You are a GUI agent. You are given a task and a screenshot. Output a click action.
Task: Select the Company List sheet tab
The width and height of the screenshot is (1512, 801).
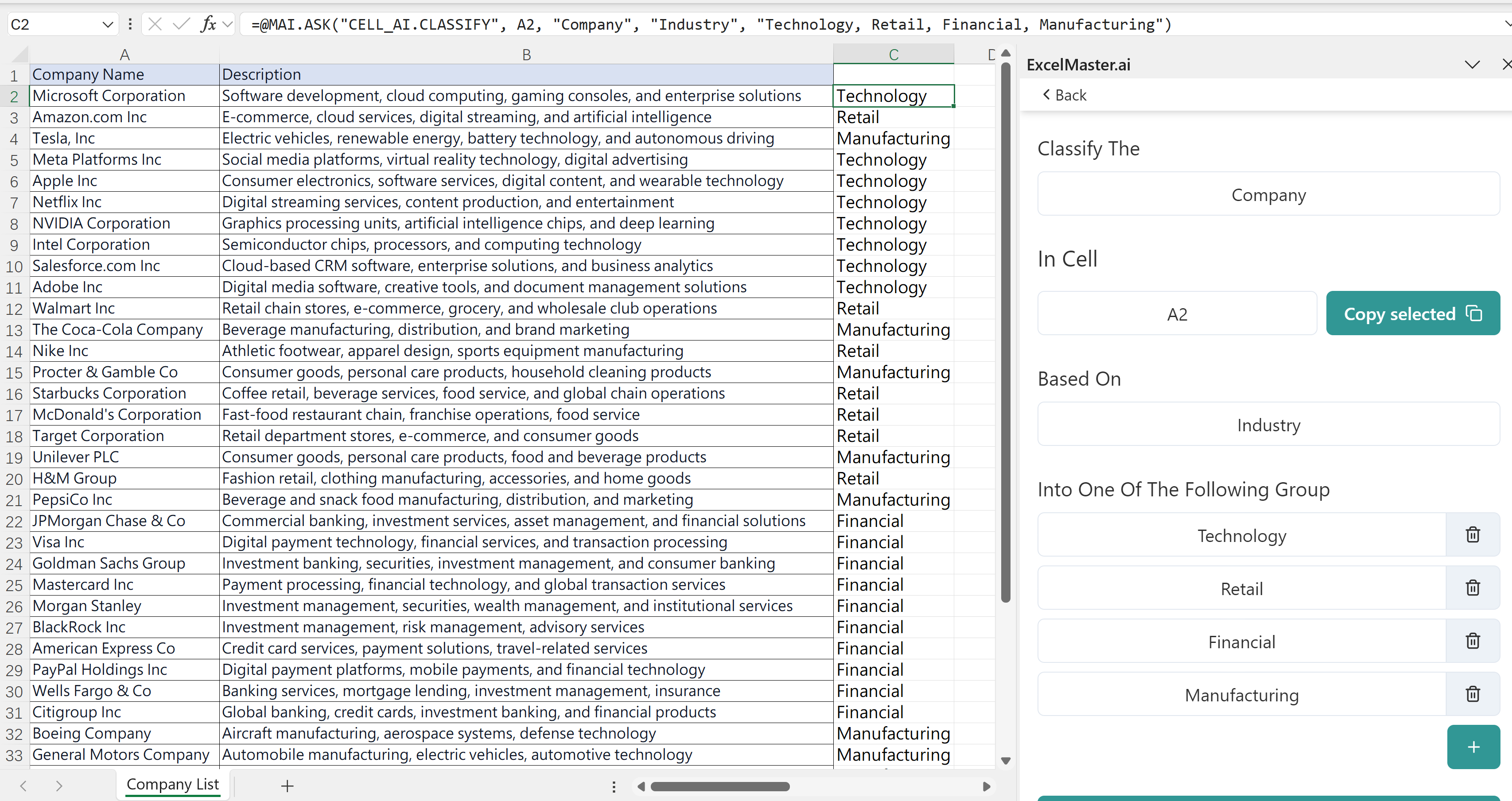click(x=173, y=785)
